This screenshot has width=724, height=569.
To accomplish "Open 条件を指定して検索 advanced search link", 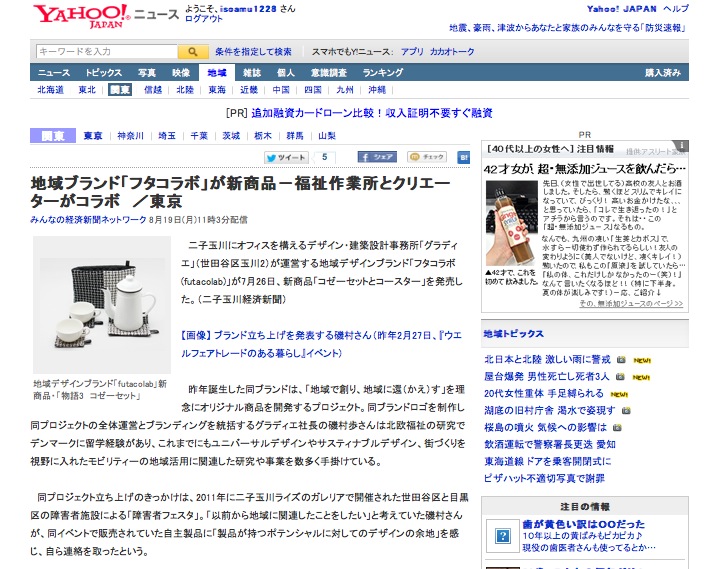I will pyautogui.click(x=253, y=52).
